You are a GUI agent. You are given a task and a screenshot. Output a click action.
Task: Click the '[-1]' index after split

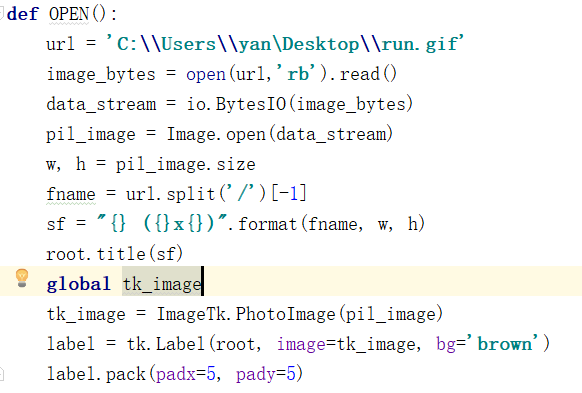pos(289,193)
